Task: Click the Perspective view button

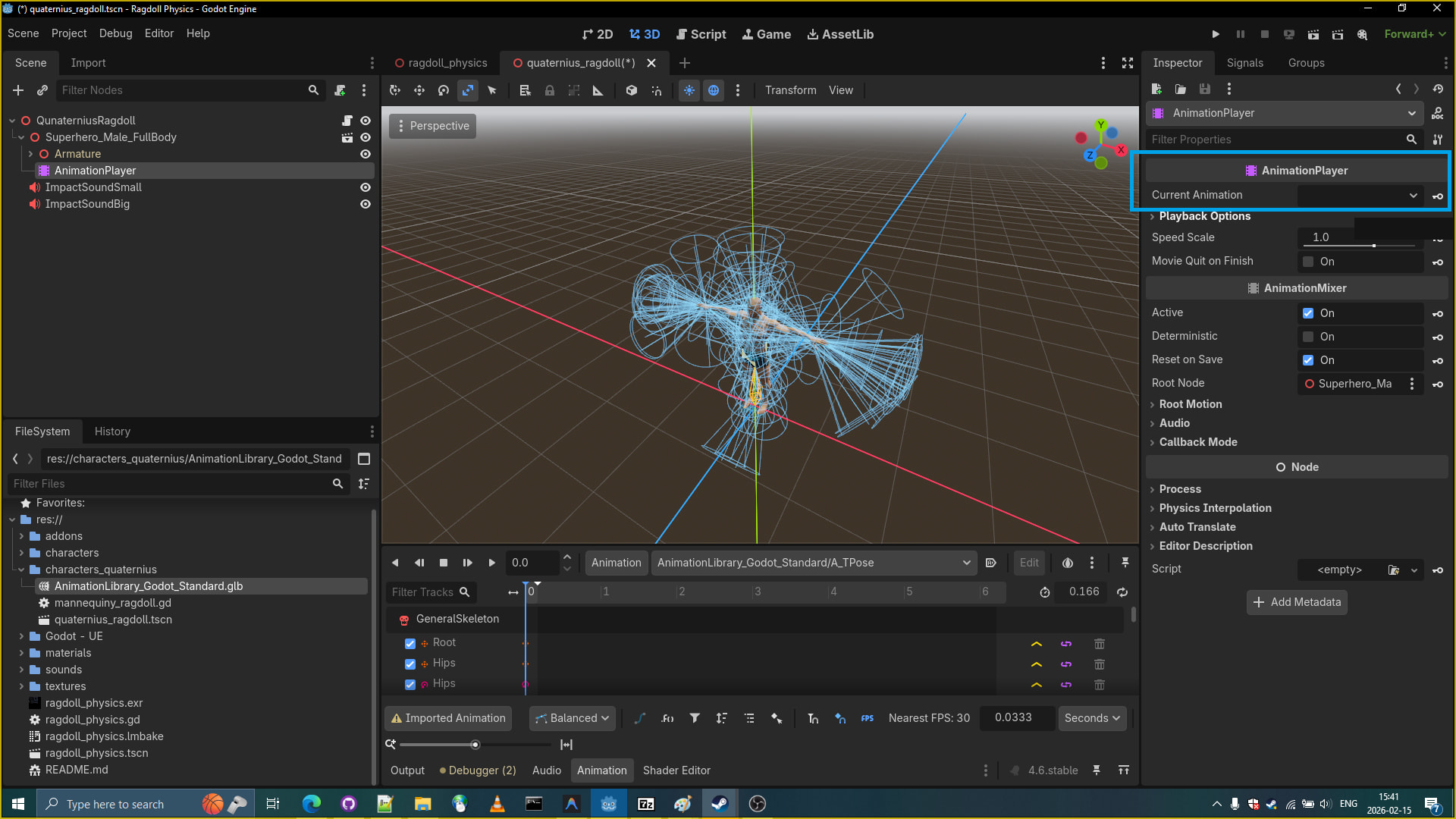Action: pyautogui.click(x=433, y=126)
